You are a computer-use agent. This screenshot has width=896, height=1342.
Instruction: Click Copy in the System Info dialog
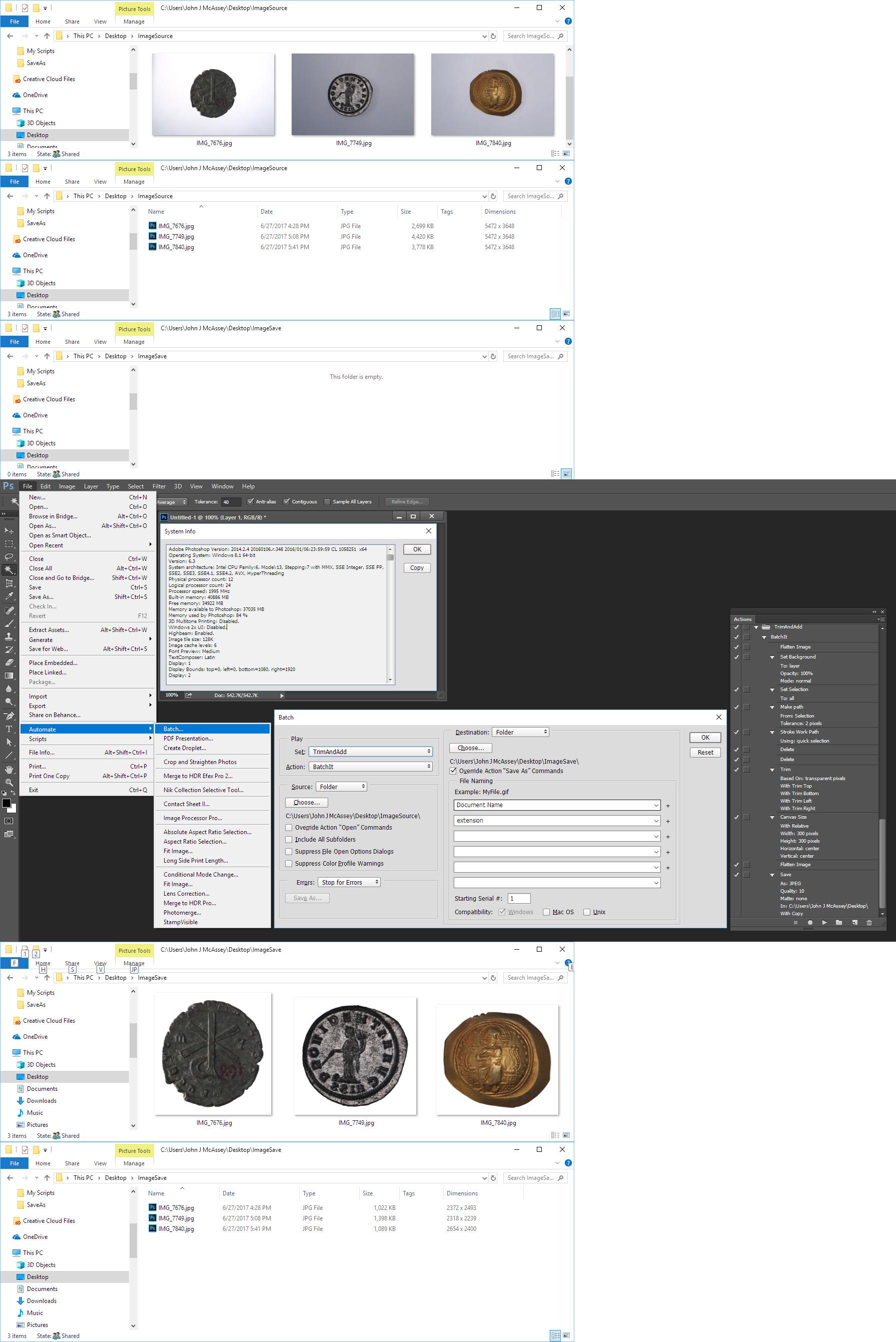pyautogui.click(x=417, y=567)
